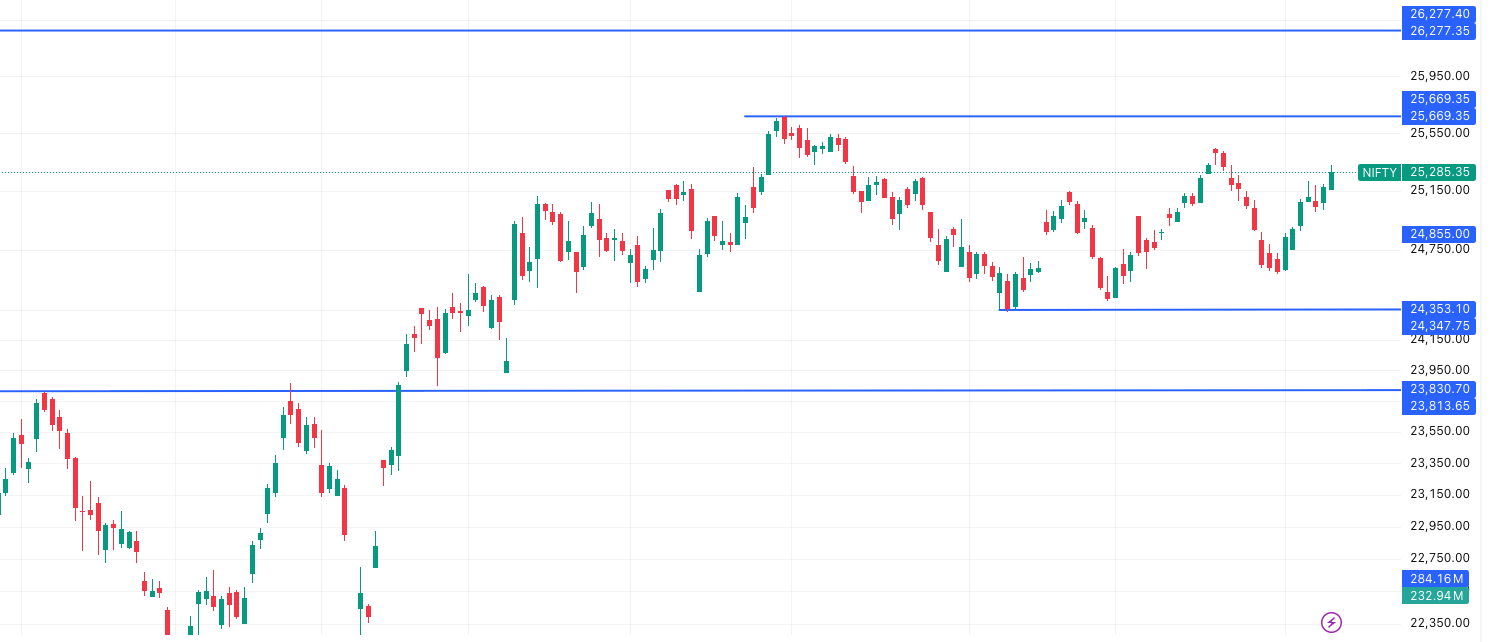
Task: Click the green NIFTY symbol label
Action: coord(1379,173)
